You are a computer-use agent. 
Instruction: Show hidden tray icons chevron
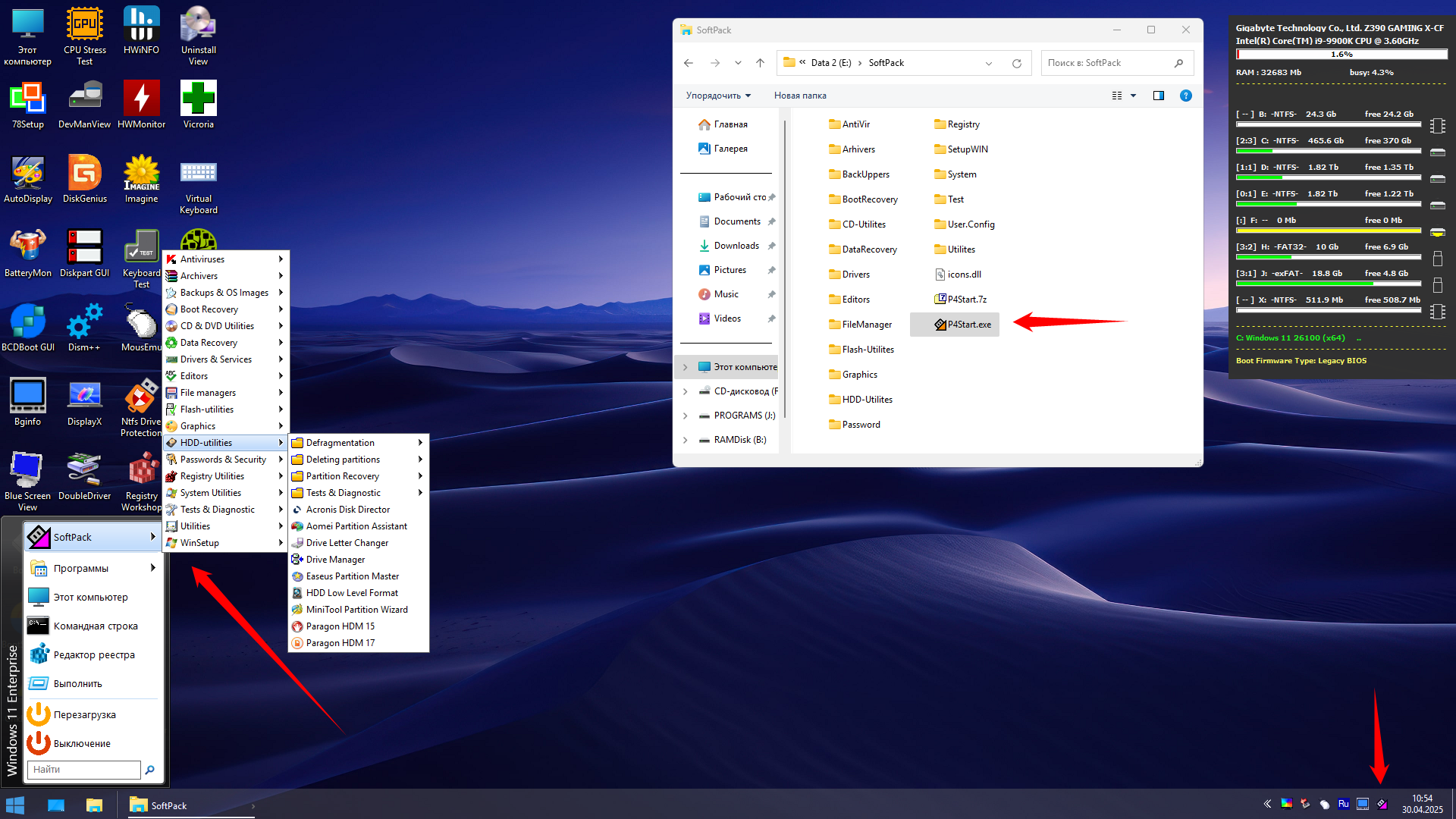1267,805
